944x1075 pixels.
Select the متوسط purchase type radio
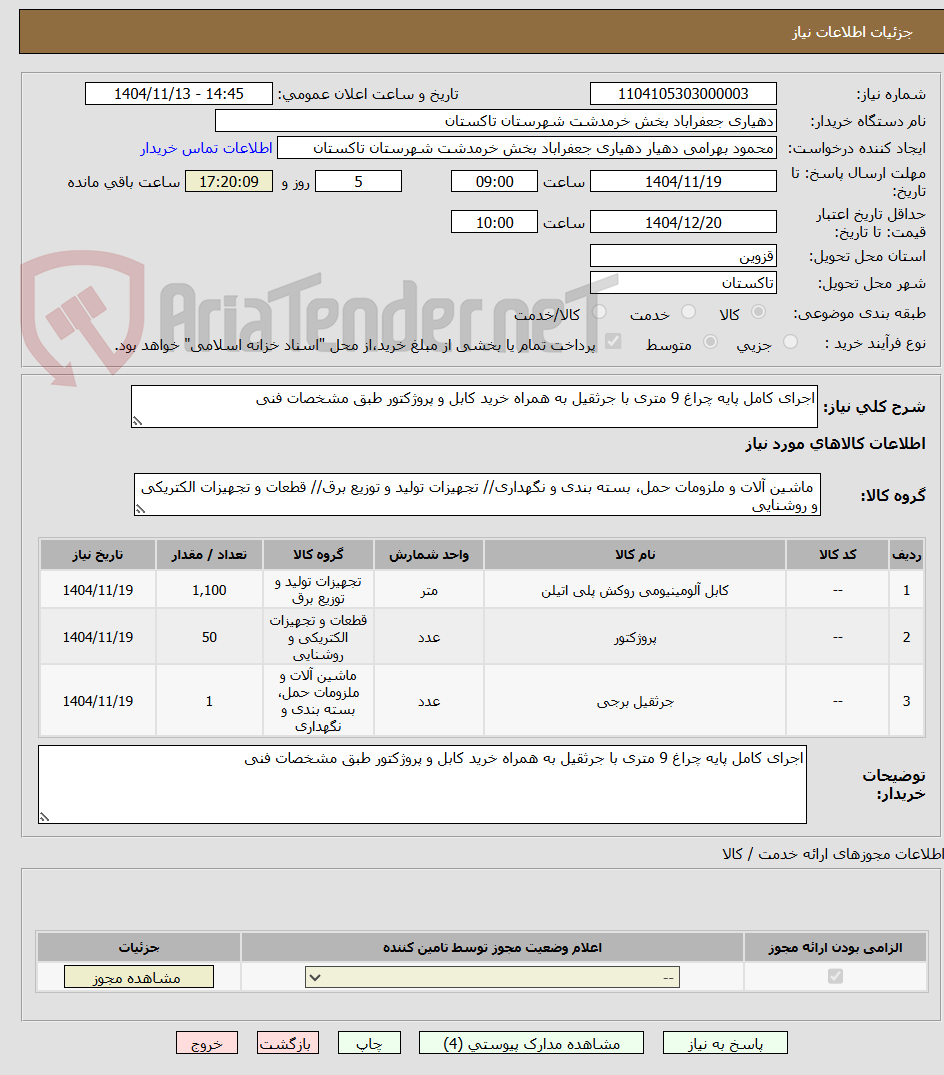click(x=711, y=341)
